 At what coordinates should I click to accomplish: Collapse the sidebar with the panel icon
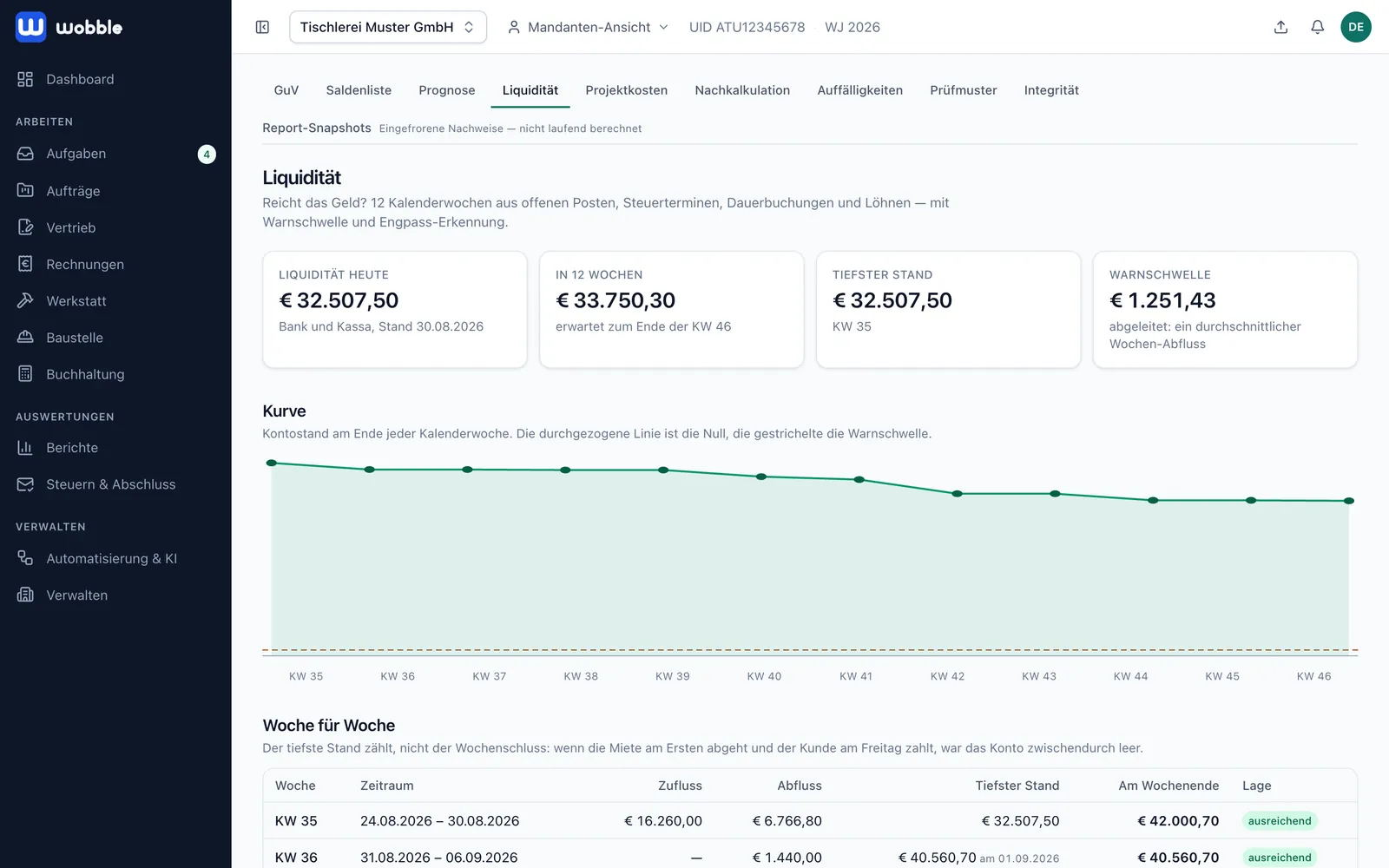[x=262, y=27]
